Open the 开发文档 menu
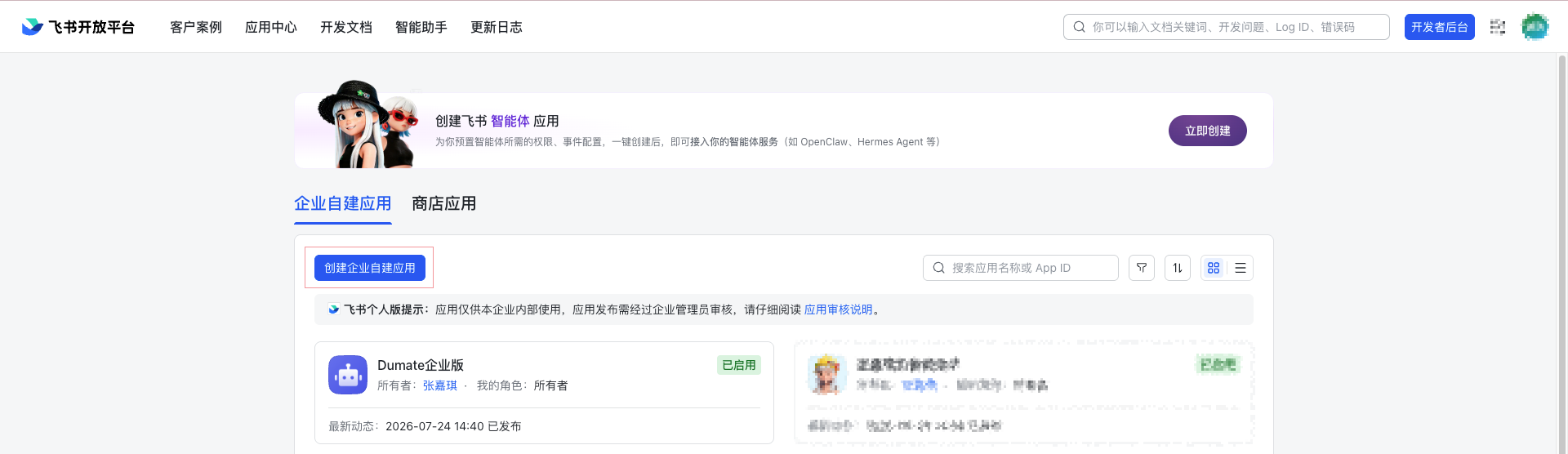 coord(346,27)
